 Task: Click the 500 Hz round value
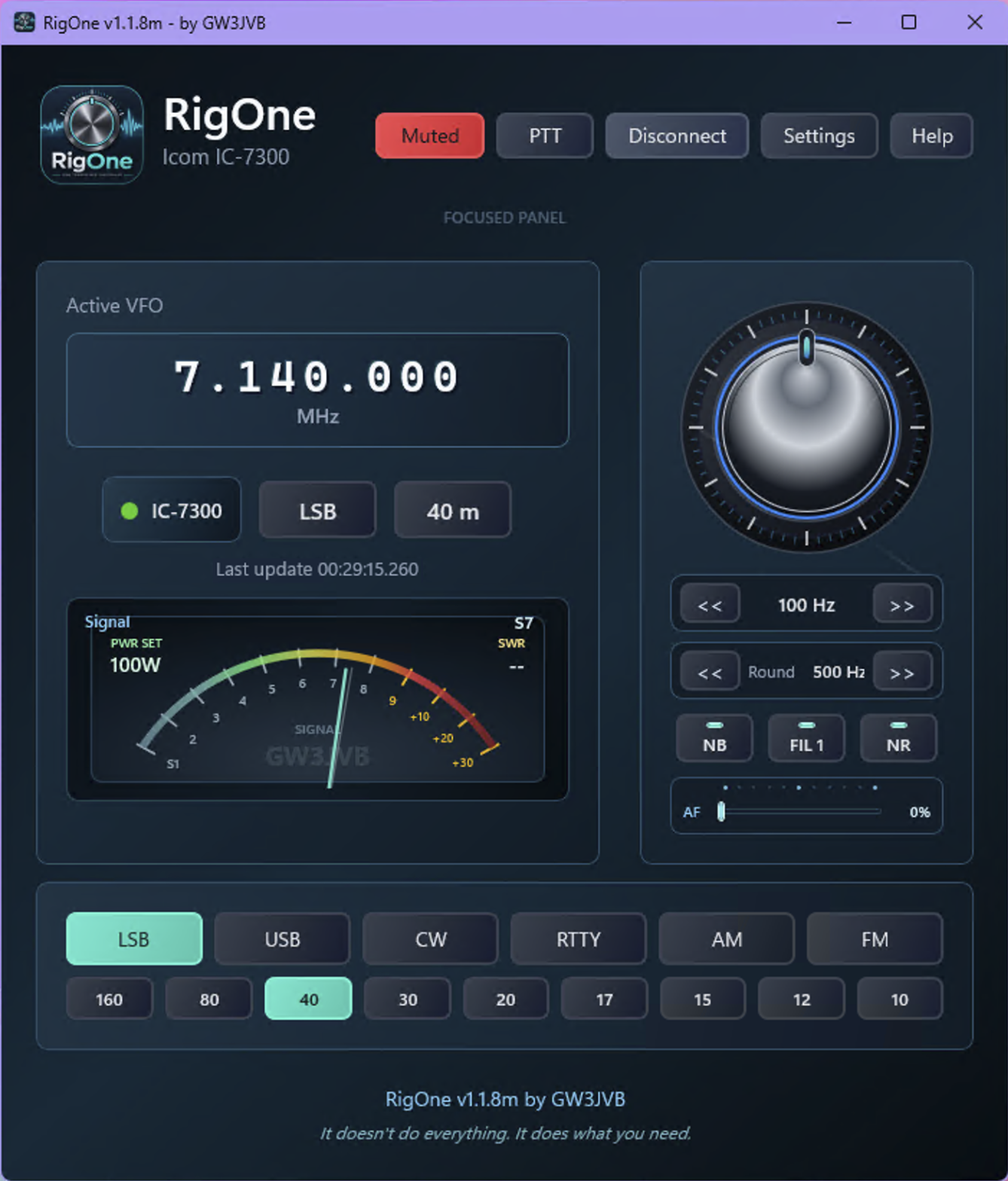pyautogui.click(x=838, y=672)
